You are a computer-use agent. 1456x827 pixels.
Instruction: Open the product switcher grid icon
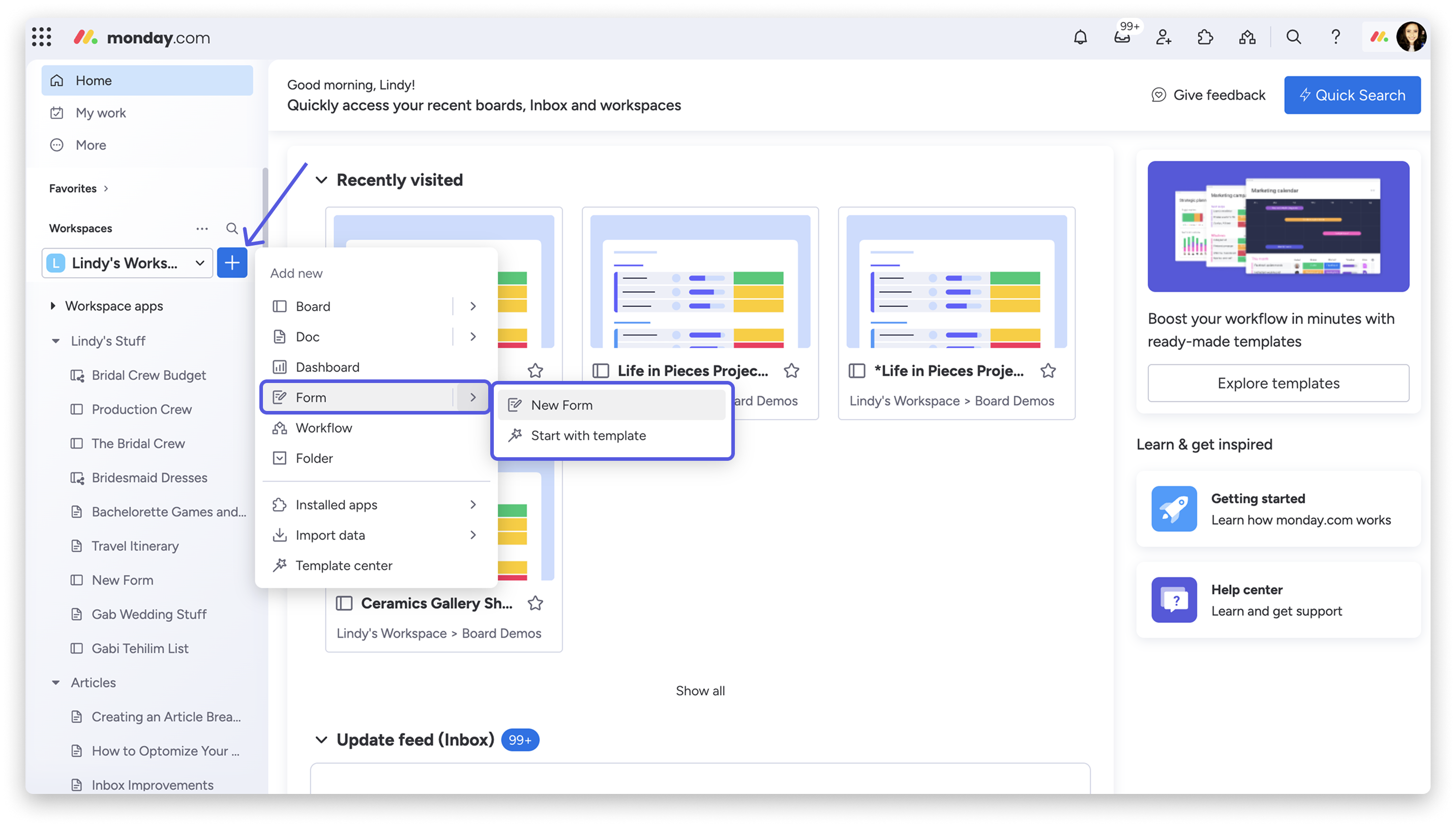point(42,38)
